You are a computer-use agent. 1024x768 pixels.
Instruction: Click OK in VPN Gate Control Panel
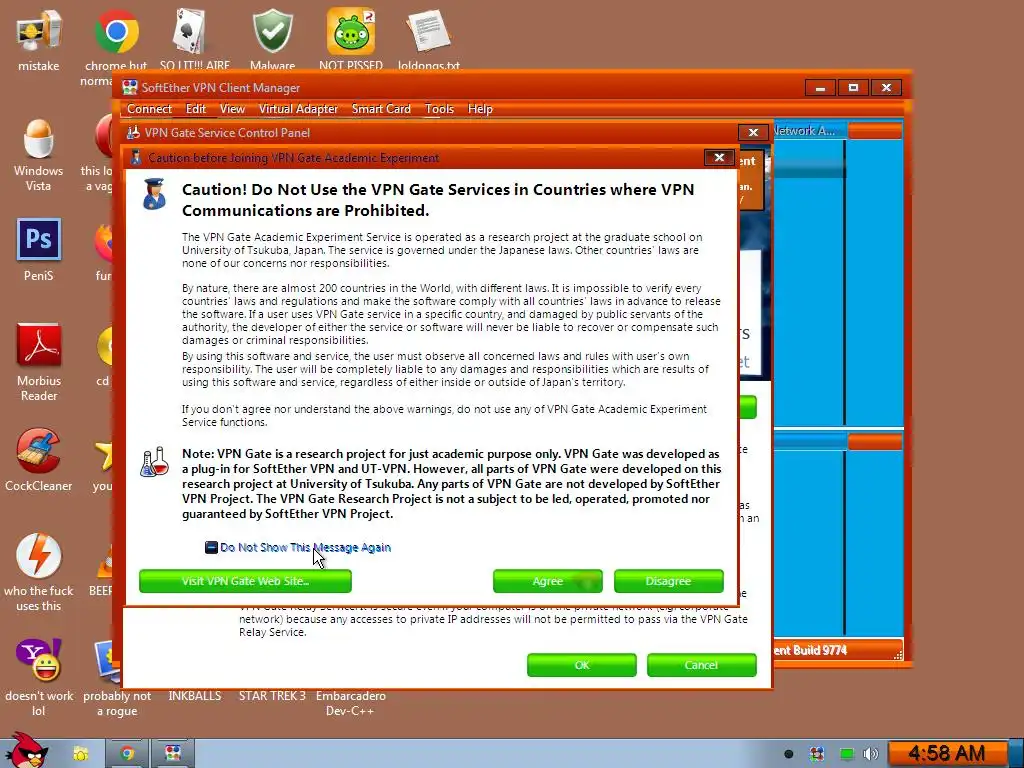[581, 665]
